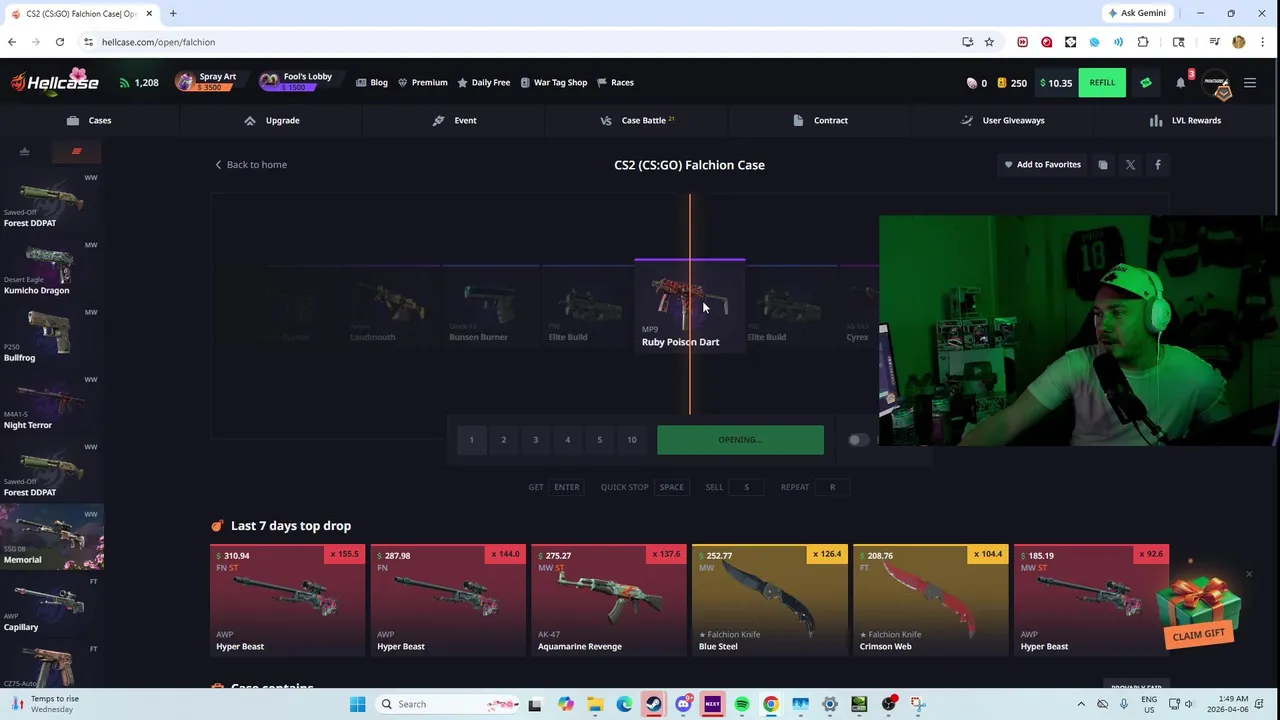Go to the Event tab
The width and height of the screenshot is (1280, 720).
coord(455,120)
